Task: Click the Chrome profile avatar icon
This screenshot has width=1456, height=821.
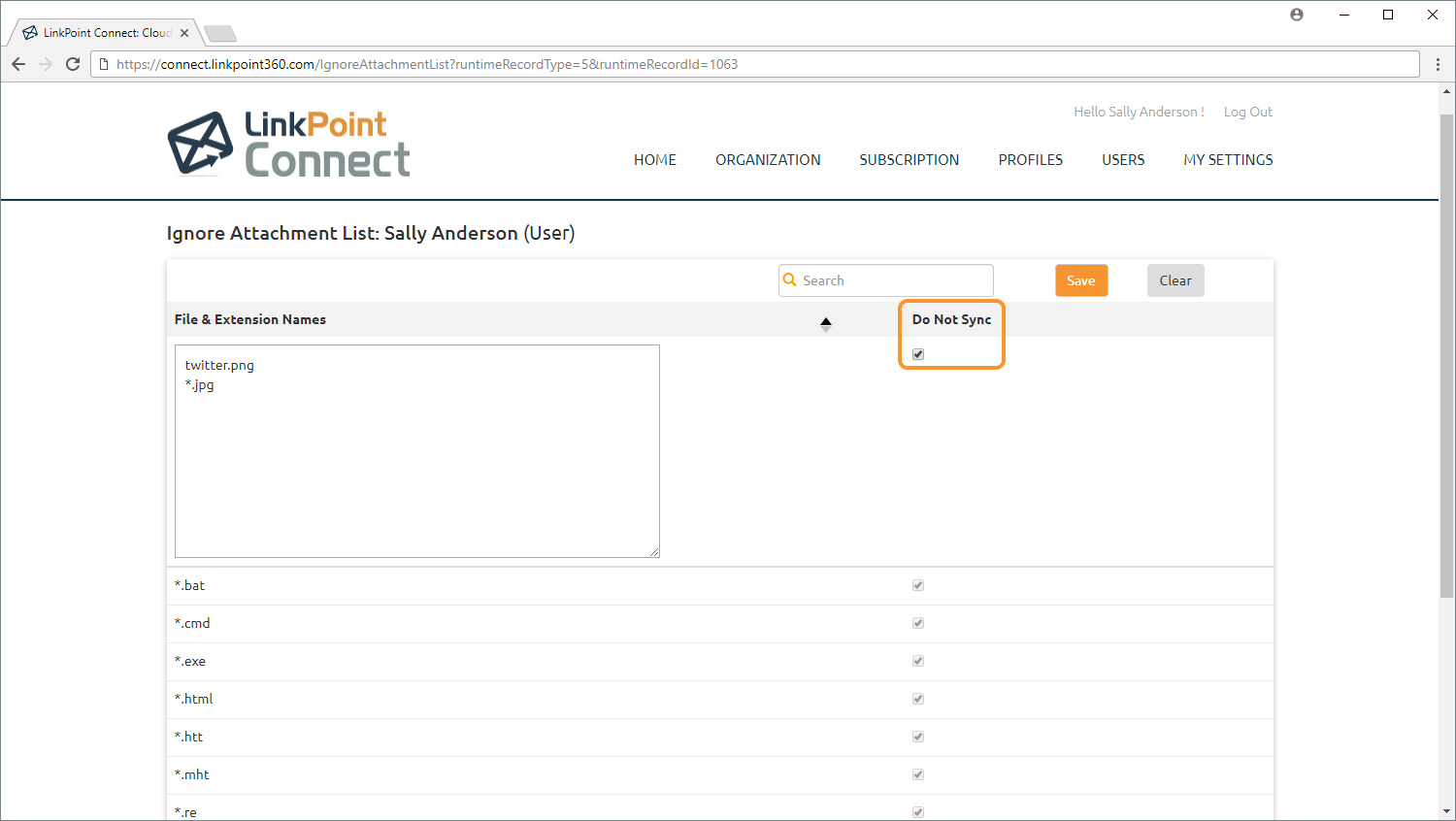Action: point(1297,15)
